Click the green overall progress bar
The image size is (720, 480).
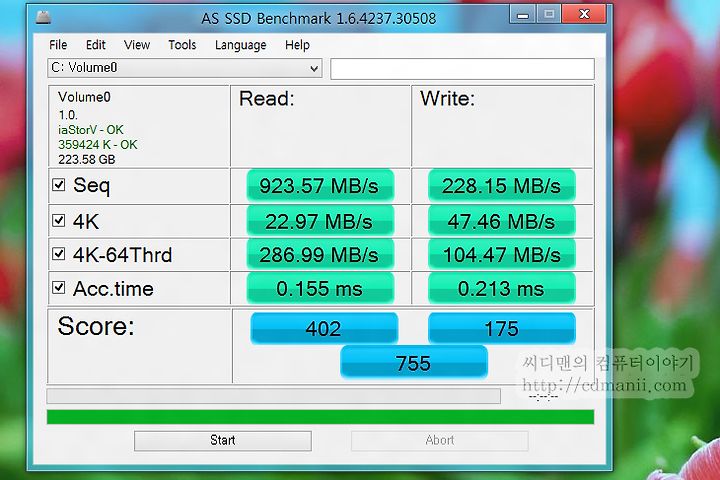tap(321, 417)
